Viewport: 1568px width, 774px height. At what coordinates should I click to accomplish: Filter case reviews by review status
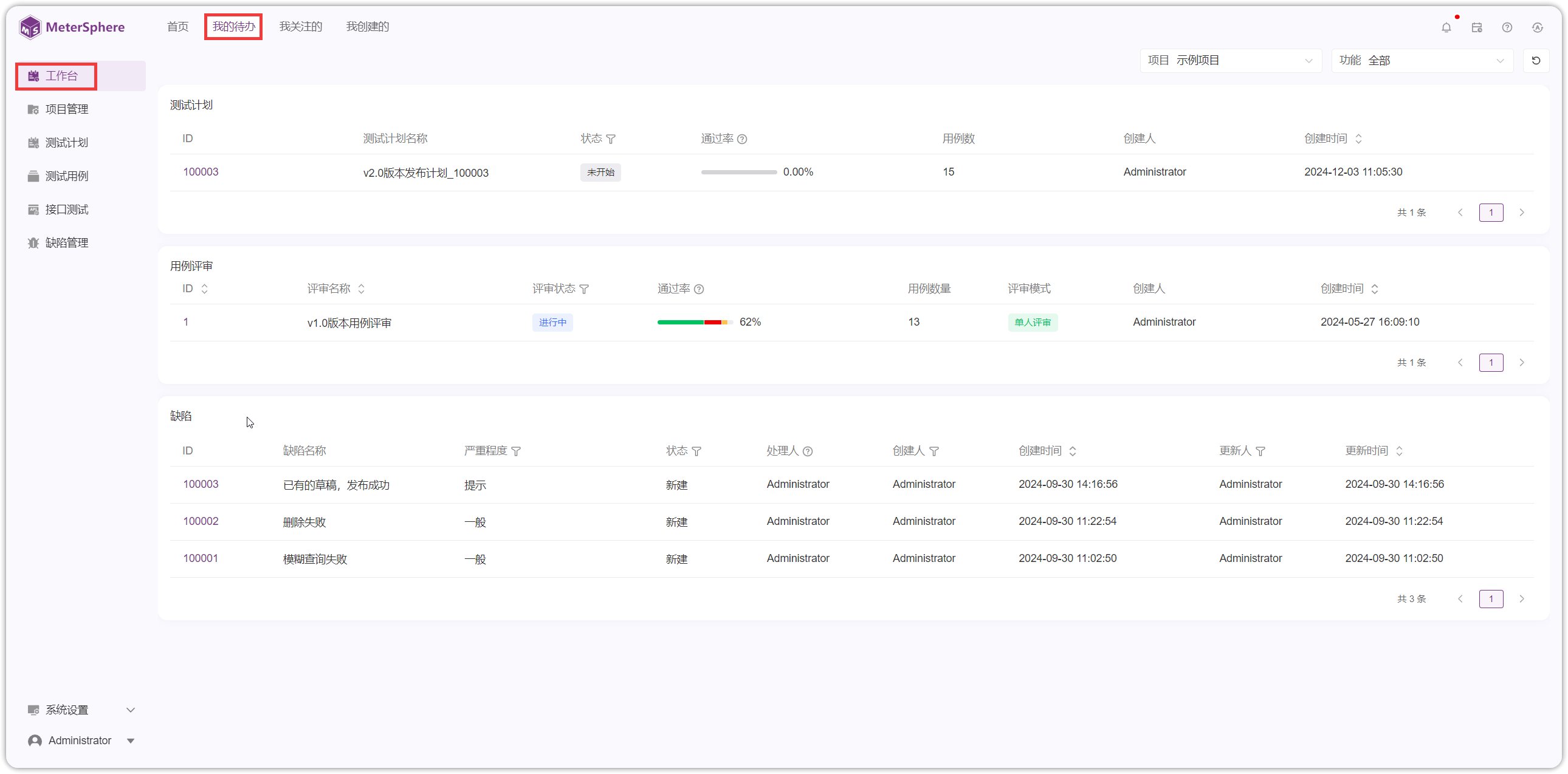pos(584,289)
